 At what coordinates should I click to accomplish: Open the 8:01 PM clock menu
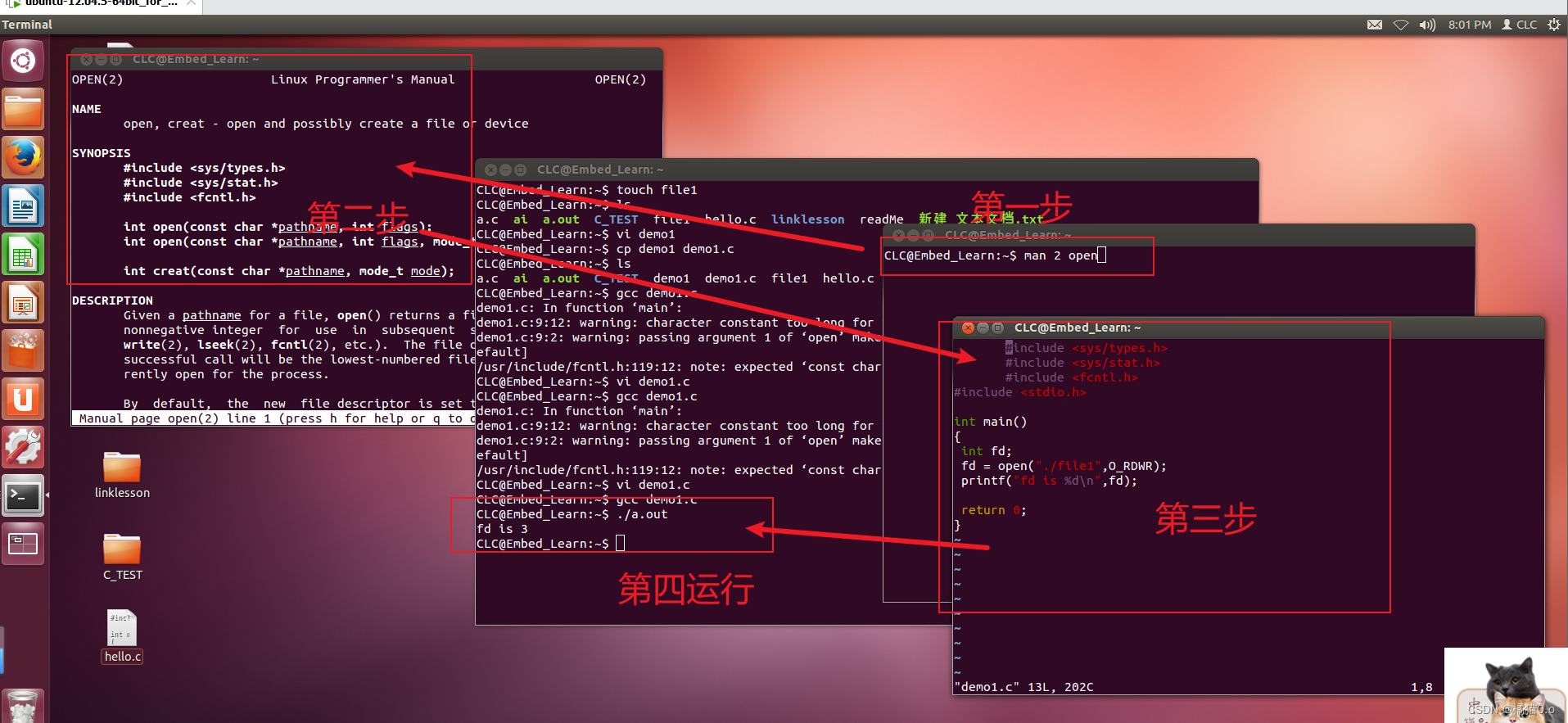point(1470,25)
